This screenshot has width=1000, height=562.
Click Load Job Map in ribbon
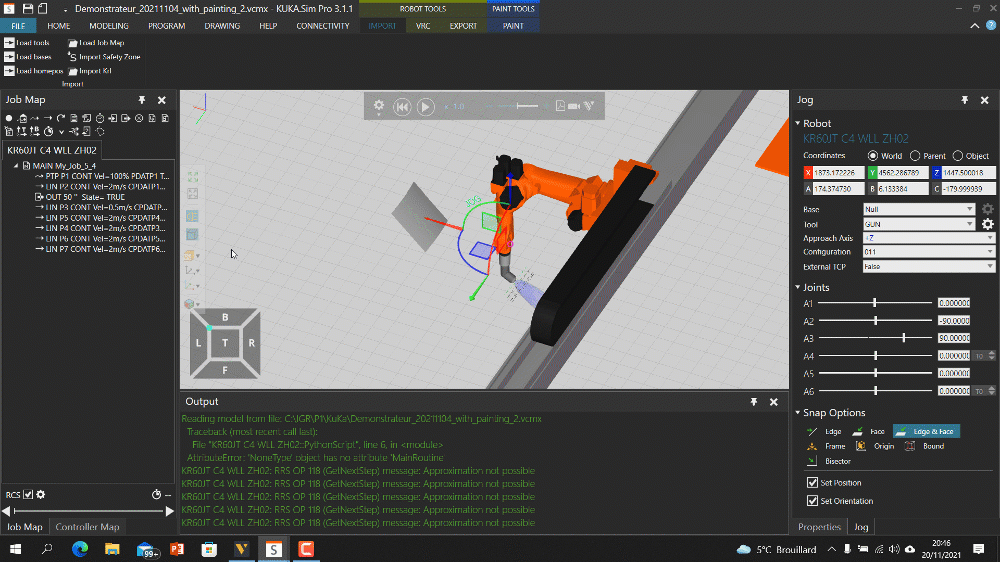96,43
